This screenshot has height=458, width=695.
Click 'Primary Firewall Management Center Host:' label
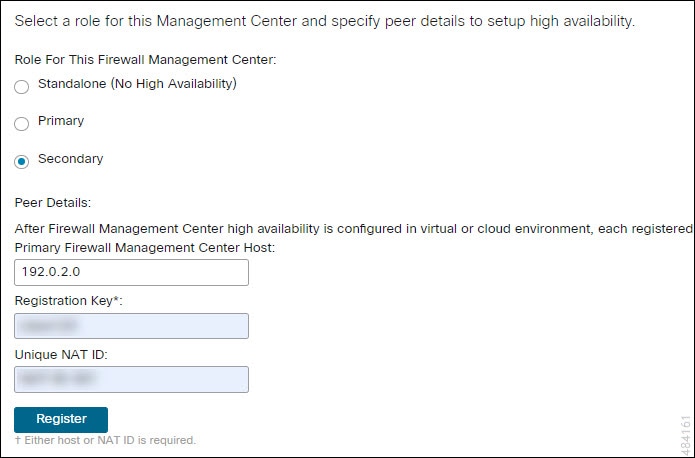tap(145, 248)
